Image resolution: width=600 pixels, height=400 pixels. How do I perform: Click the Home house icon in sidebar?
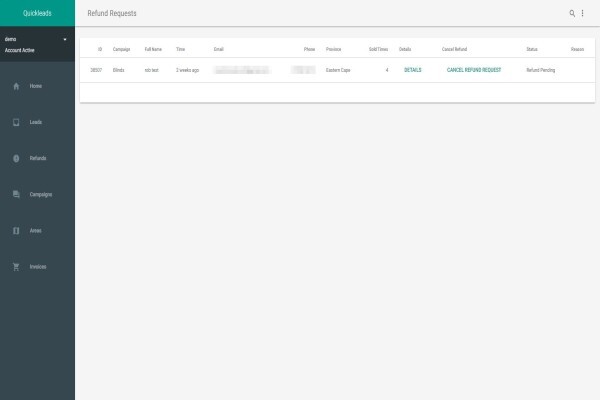(x=16, y=87)
